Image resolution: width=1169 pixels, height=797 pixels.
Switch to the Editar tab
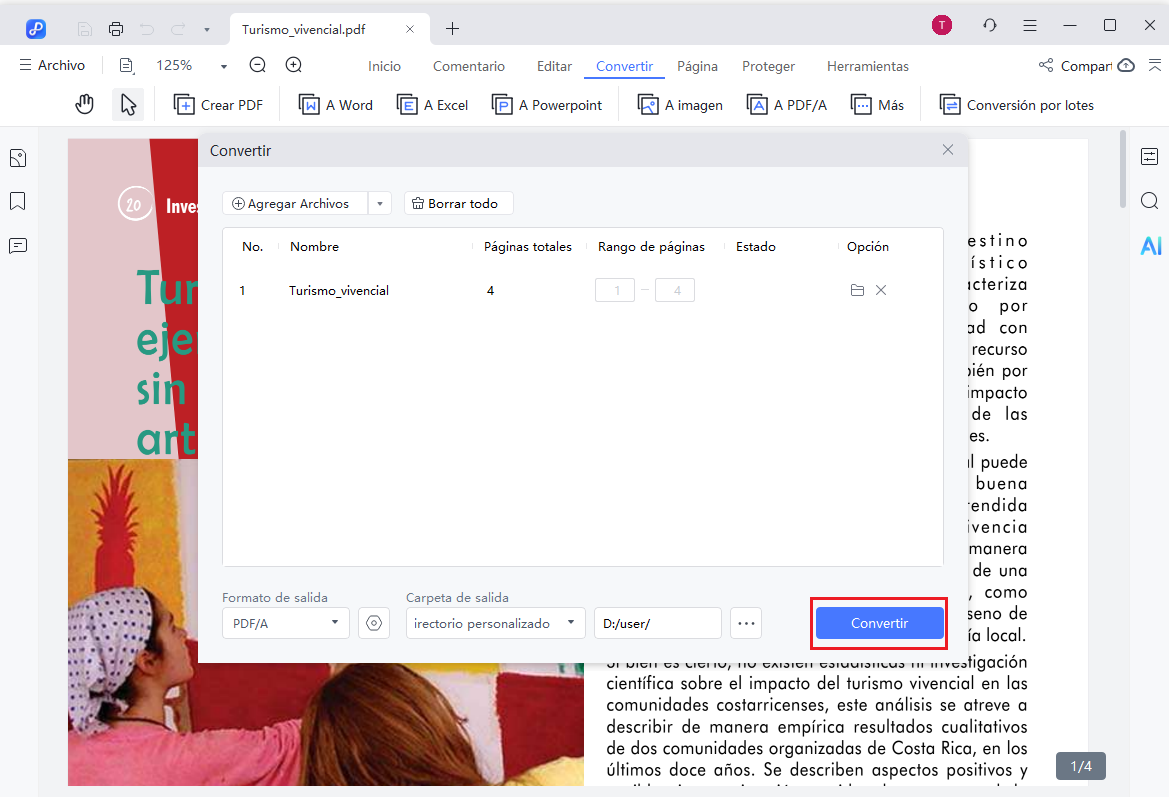point(554,66)
